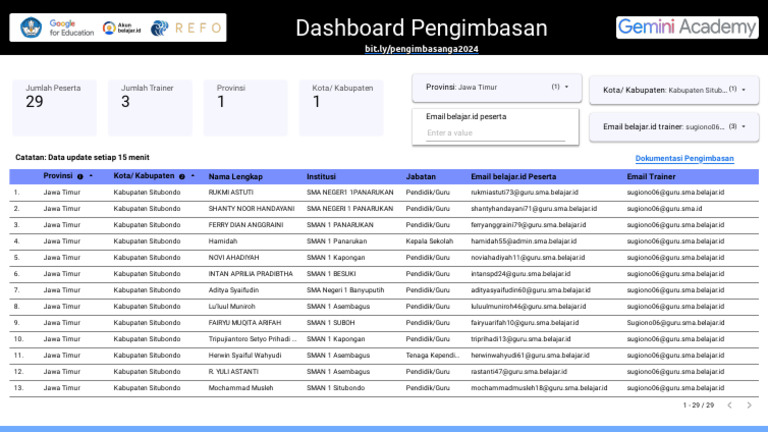The image size is (768, 432).
Task: Click the SMAN 1 SUBOH institusi cell
Action: (331, 323)
